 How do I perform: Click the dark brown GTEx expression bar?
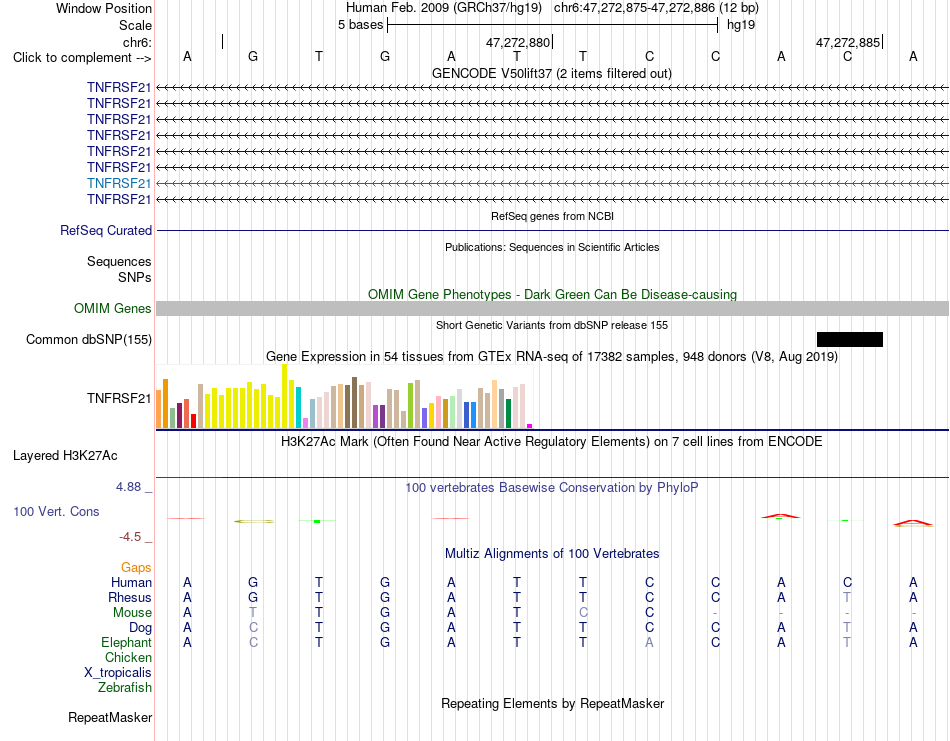pos(354,402)
